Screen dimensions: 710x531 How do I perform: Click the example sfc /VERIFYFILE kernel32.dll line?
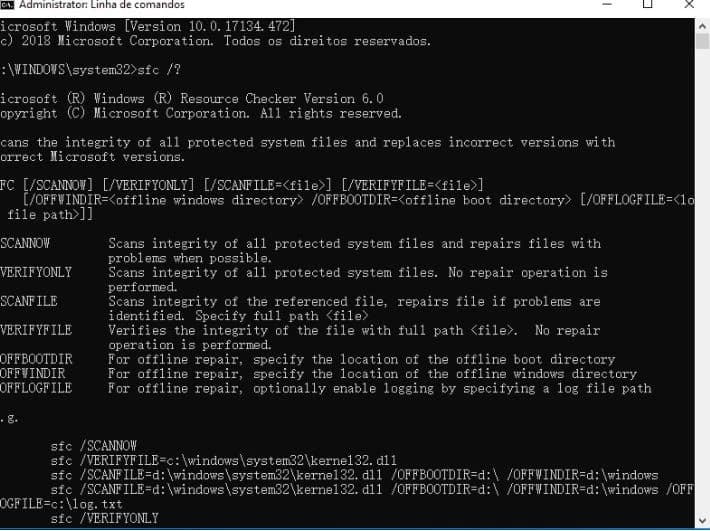tap(224, 460)
